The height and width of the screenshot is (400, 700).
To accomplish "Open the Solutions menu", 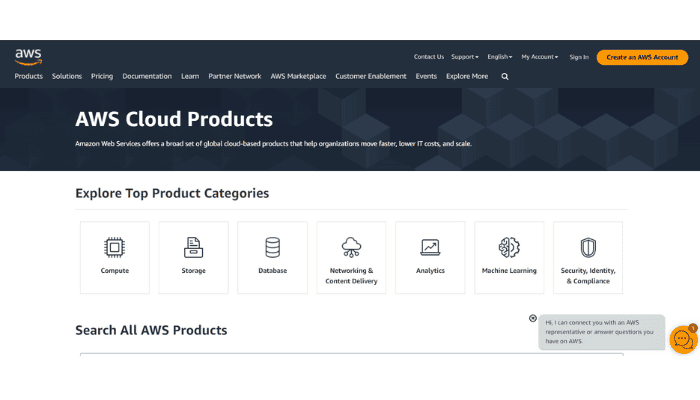I will (x=67, y=76).
